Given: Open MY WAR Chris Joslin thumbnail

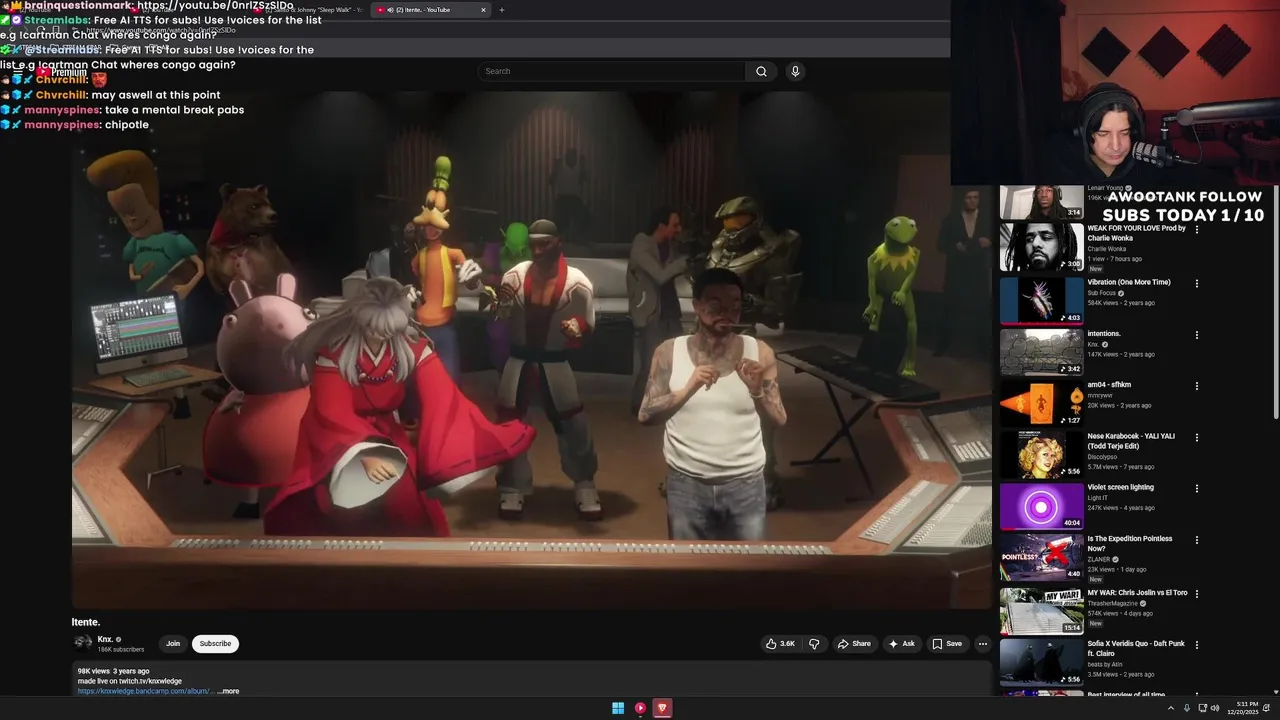Looking at the screenshot, I should coord(1041,610).
